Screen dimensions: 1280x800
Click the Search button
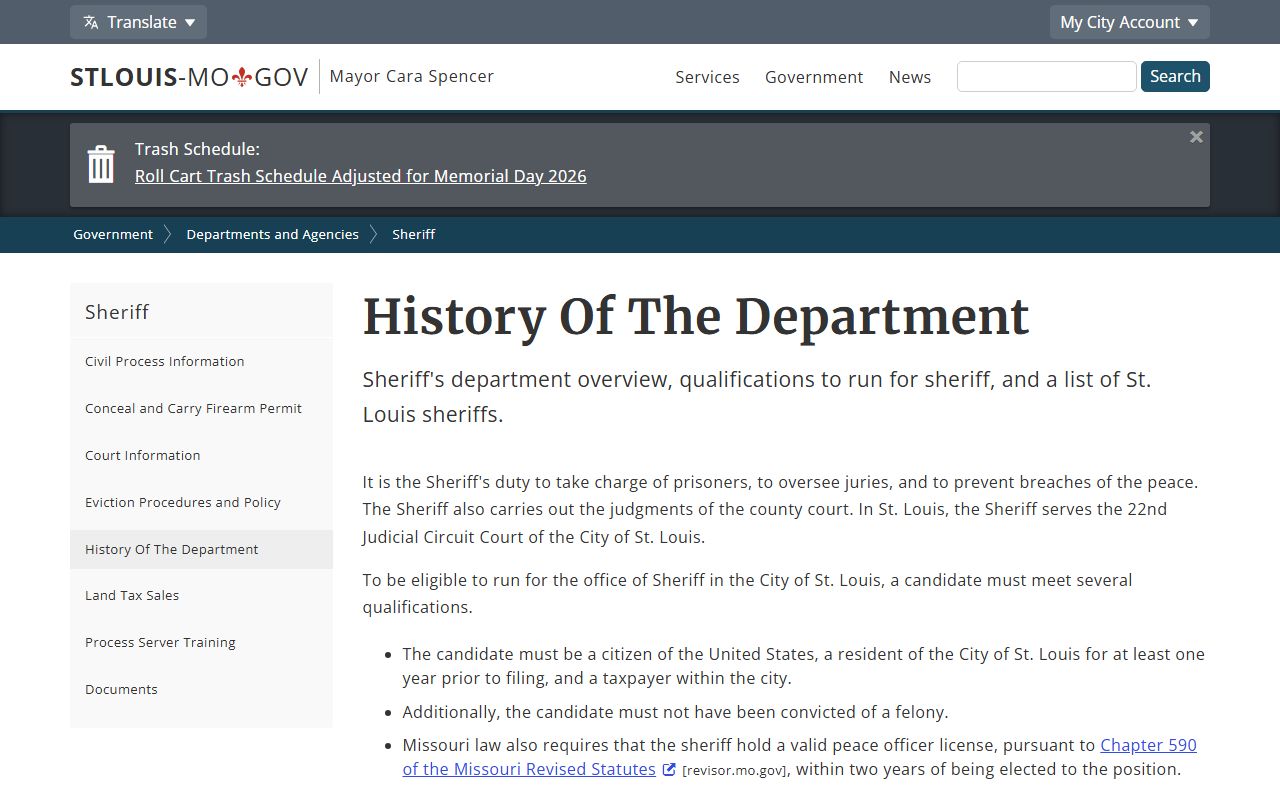coord(1175,77)
